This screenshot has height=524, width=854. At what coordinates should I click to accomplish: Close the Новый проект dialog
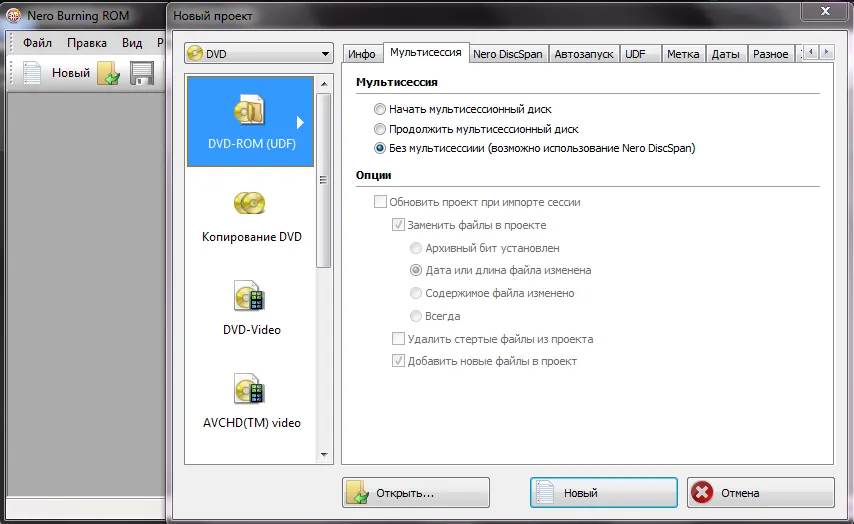pyautogui.click(x=825, y=11)
